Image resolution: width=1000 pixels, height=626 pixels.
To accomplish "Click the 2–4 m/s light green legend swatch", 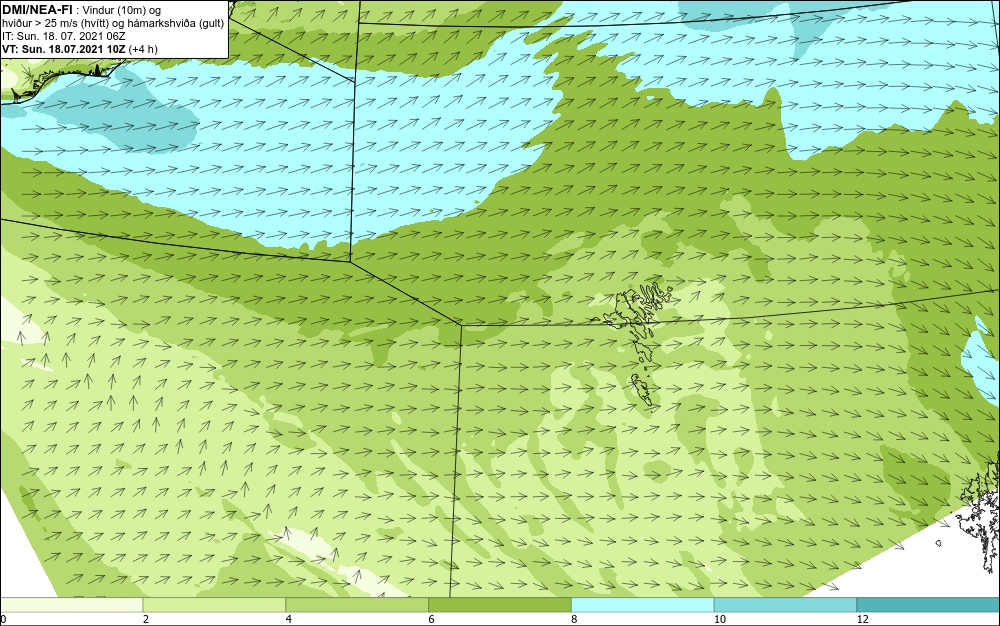I will (214, 605).
